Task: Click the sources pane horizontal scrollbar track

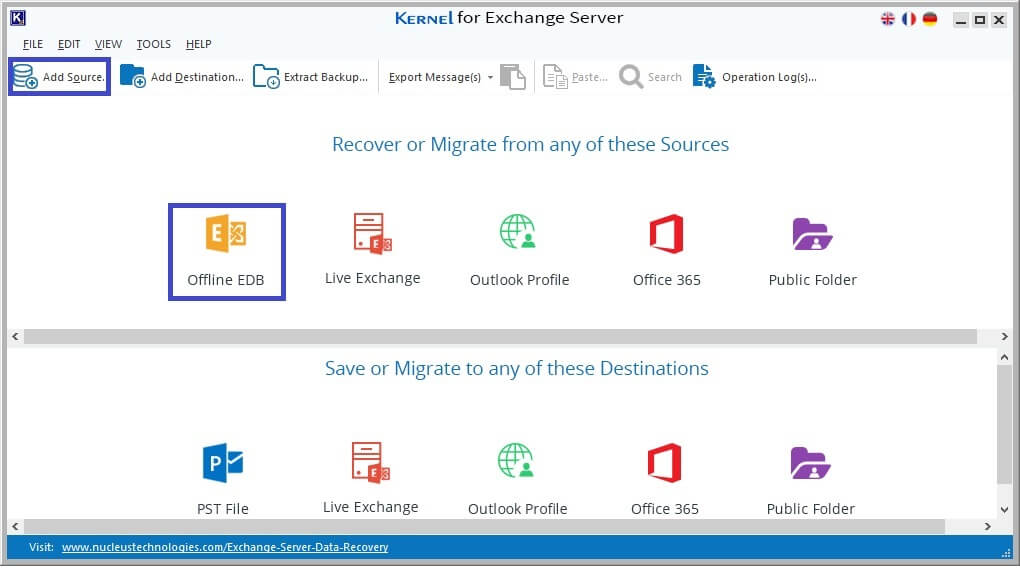Action: pos(500,336)
